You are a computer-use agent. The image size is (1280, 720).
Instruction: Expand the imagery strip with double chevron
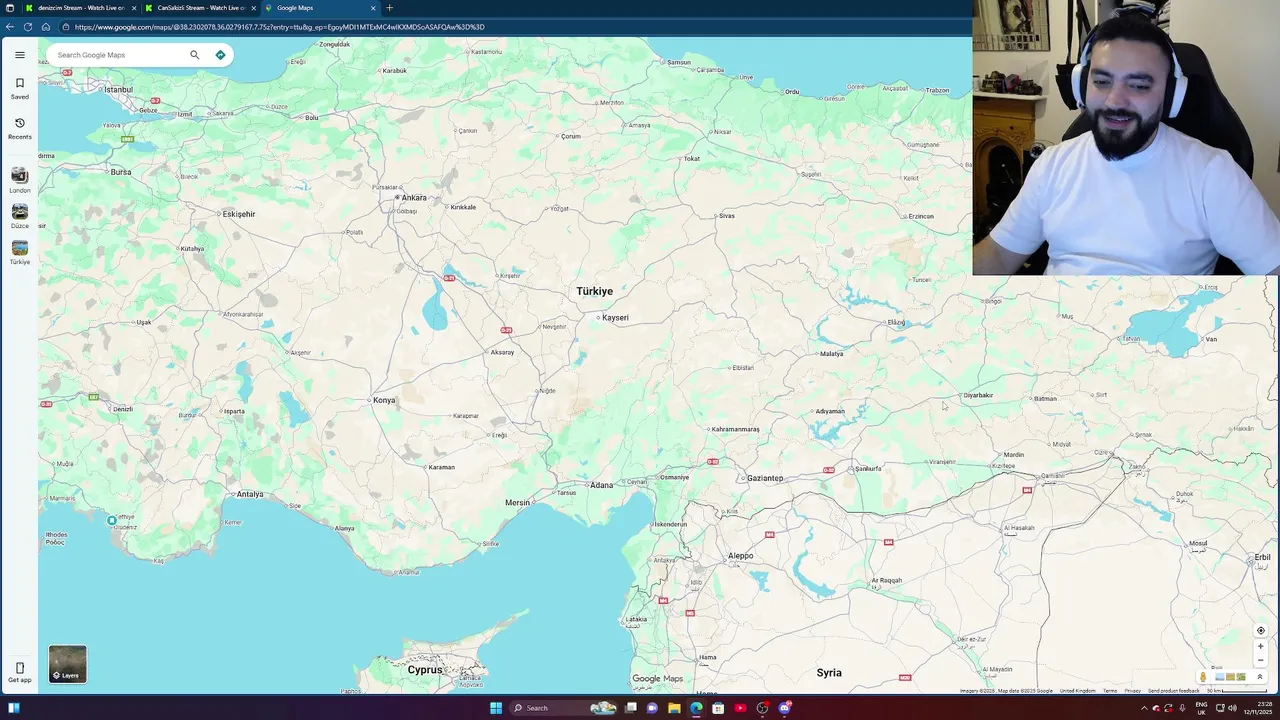(1260, 677)
